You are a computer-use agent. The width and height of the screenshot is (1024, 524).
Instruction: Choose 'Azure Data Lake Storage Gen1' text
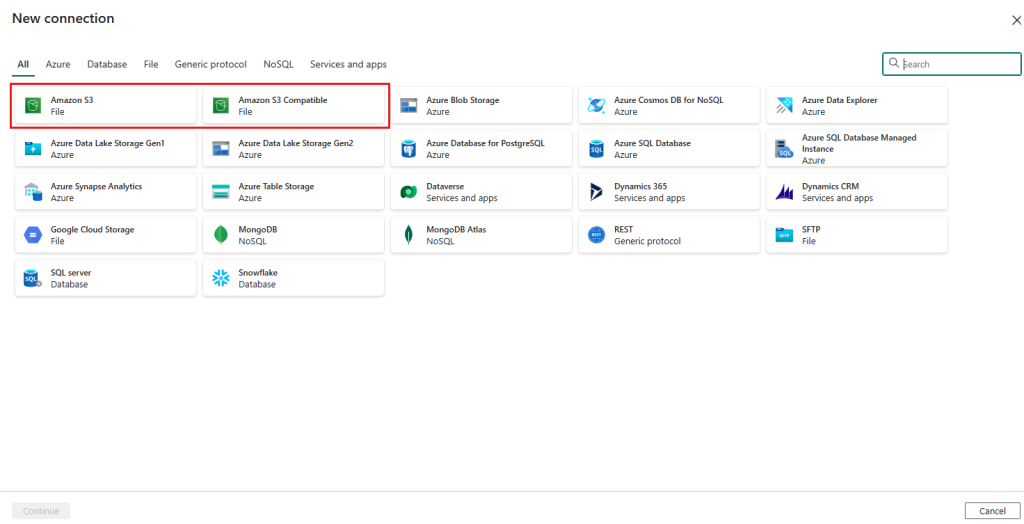click(x=108, y=143)
